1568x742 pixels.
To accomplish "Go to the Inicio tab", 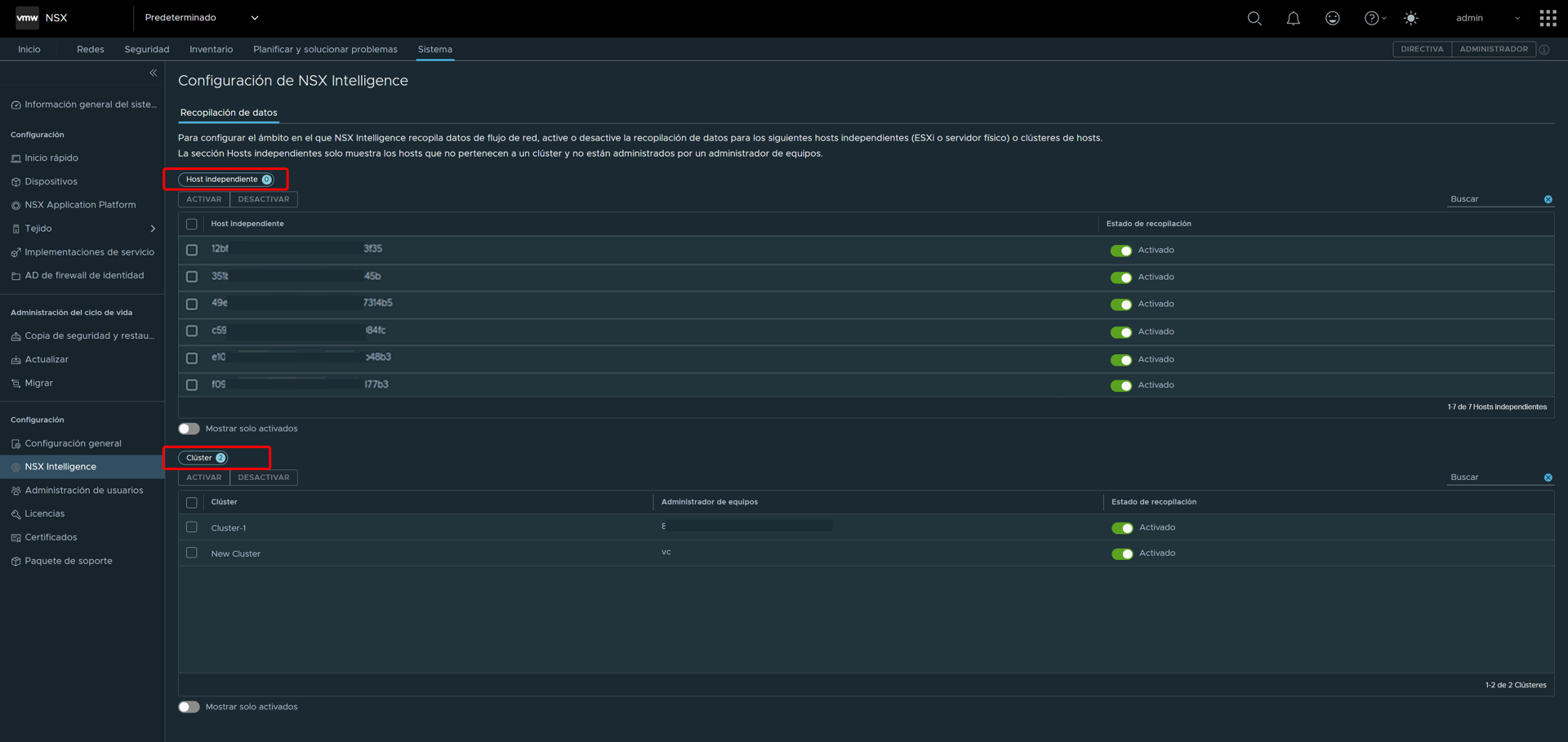I will 29,50.
